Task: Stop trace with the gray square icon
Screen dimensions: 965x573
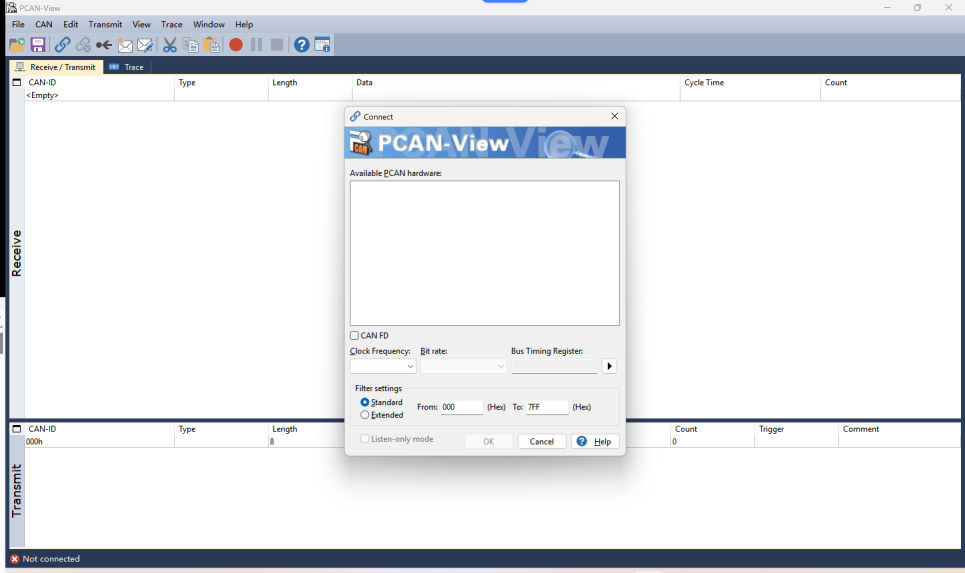Action: tap(277, 45)
